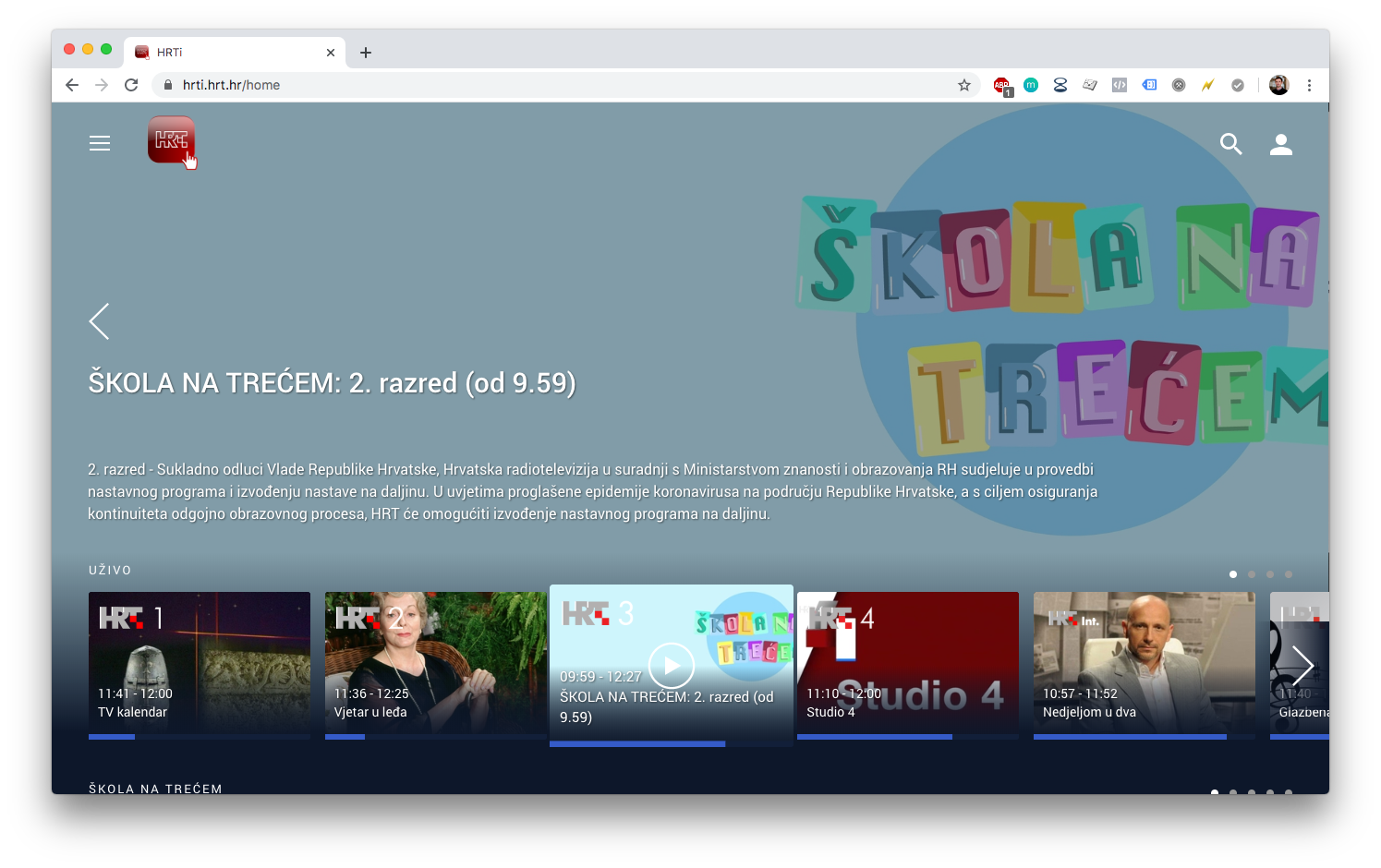
Task: Click the address bar URL field
Action: click(554, 85)
